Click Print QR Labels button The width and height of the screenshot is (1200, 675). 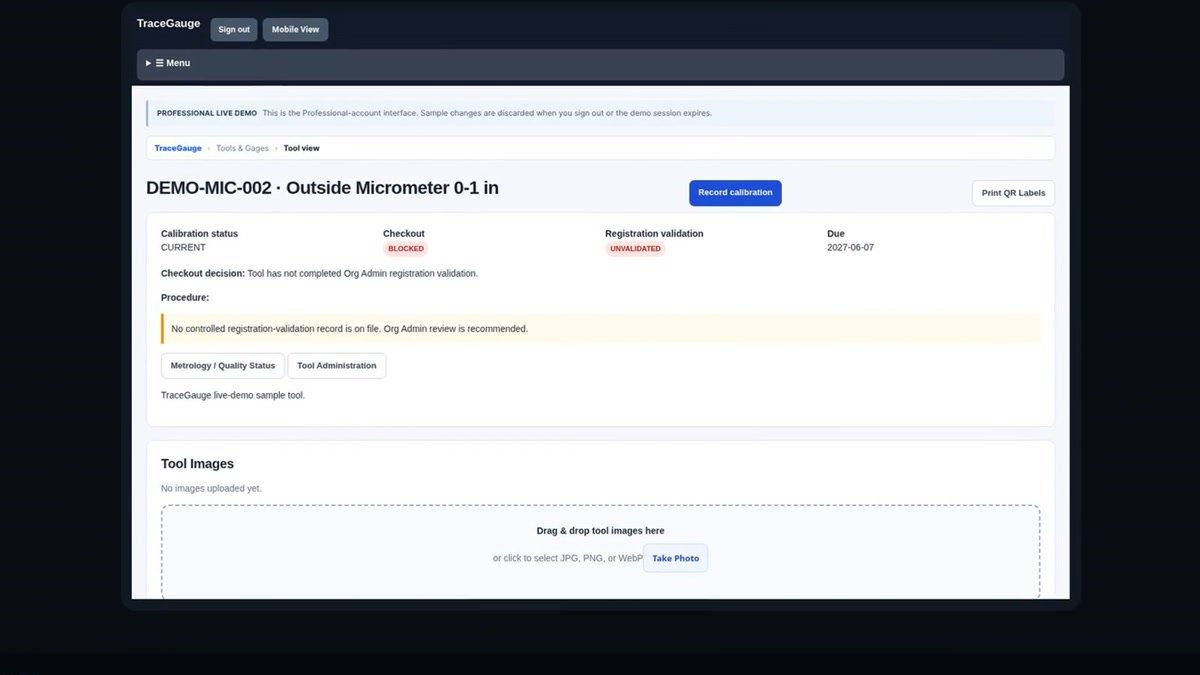(1013, 193)
